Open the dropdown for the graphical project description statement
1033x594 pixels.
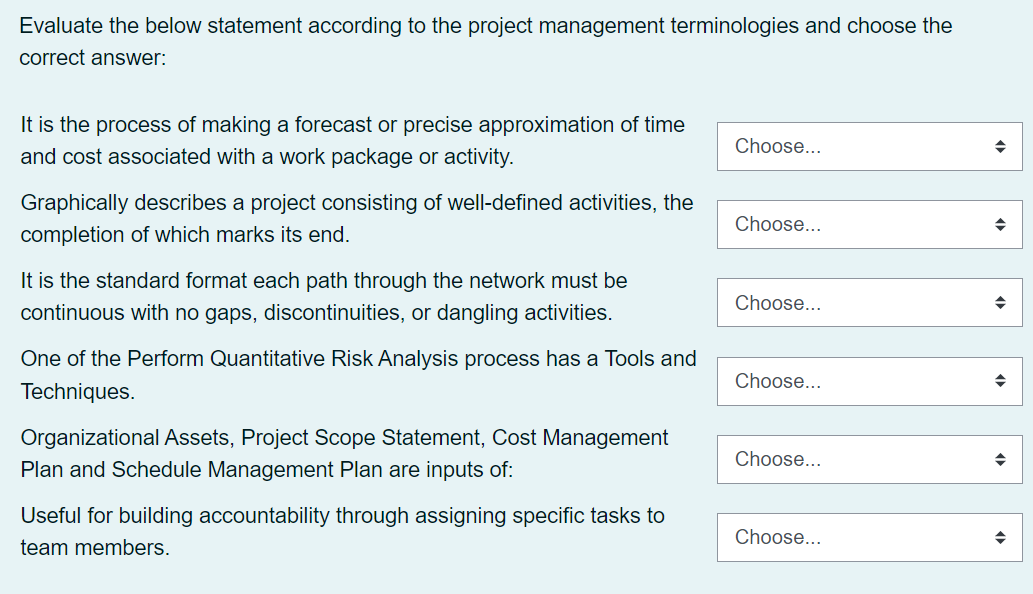point(869,224)
